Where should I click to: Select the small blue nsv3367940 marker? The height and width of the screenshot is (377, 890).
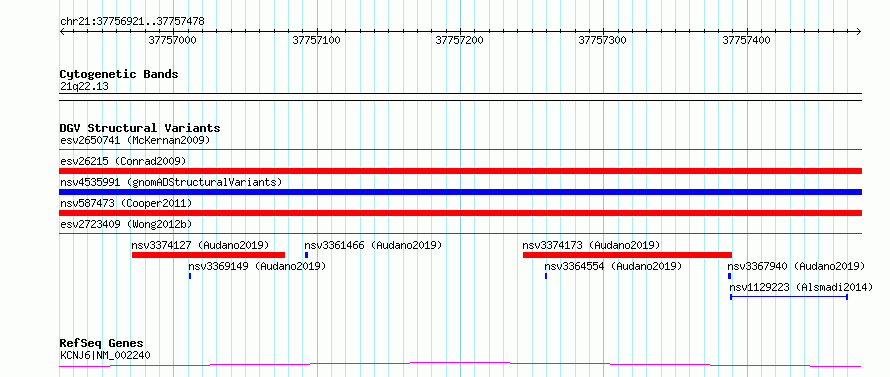[729, 276]
